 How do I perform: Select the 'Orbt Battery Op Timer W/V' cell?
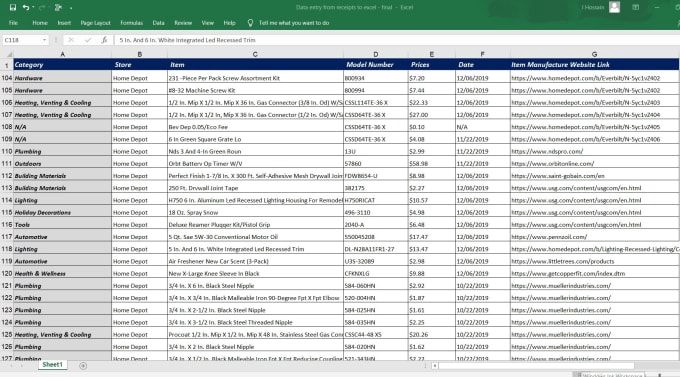coord(255,164)
